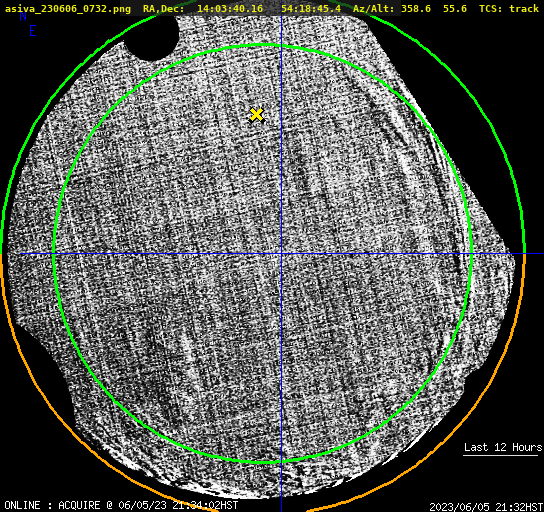This screenshot has width=544, height=512.
Task: Click the asiva_230606_0732.png filename label
Action: coord(68,8)
